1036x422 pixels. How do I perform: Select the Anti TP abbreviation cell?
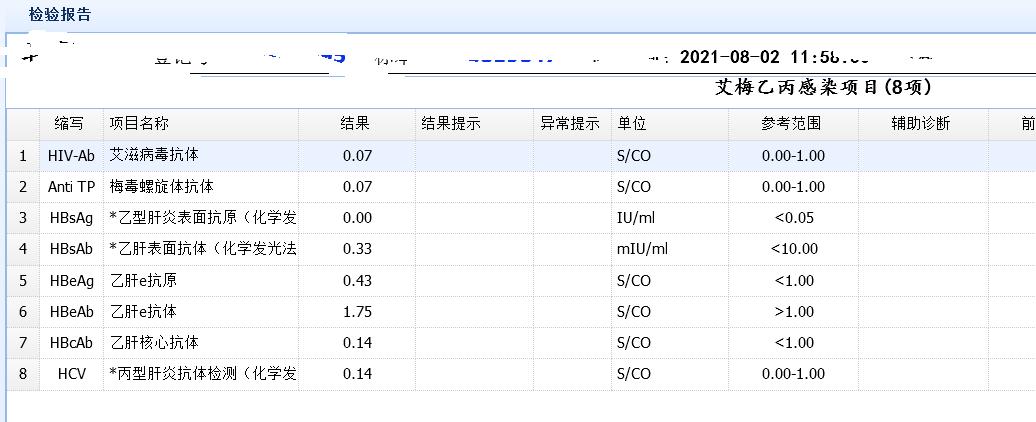[x=71, y=187]
